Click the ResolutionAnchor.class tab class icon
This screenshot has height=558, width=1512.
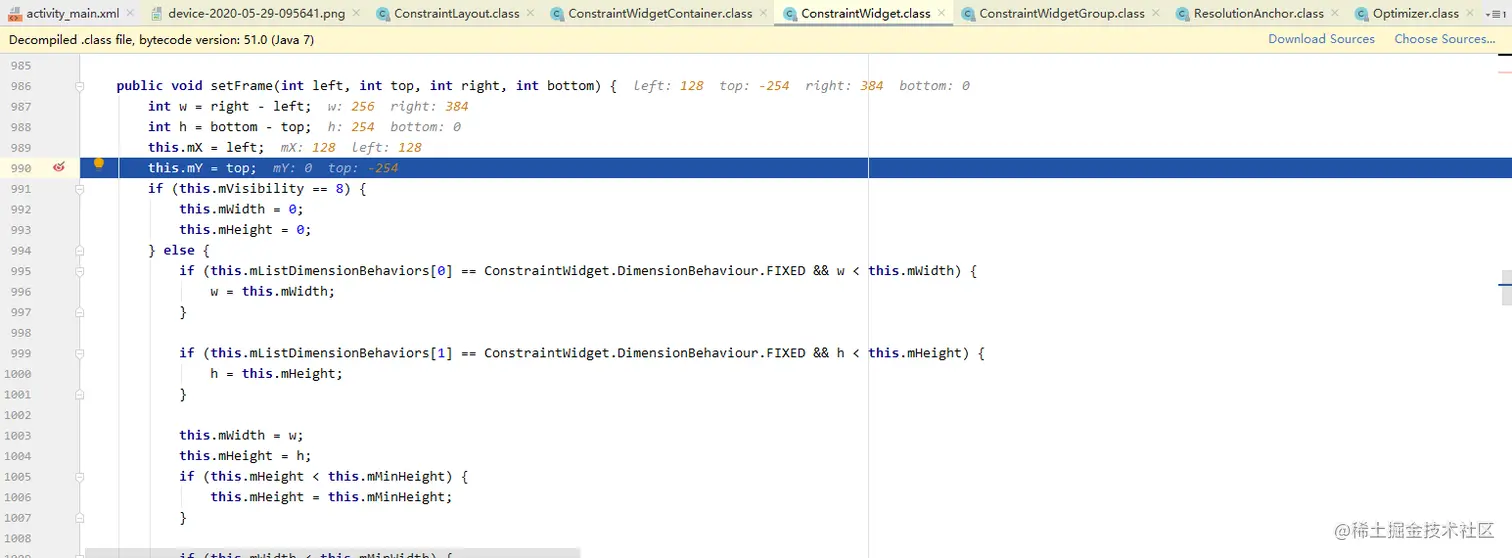coord(1183,14)
